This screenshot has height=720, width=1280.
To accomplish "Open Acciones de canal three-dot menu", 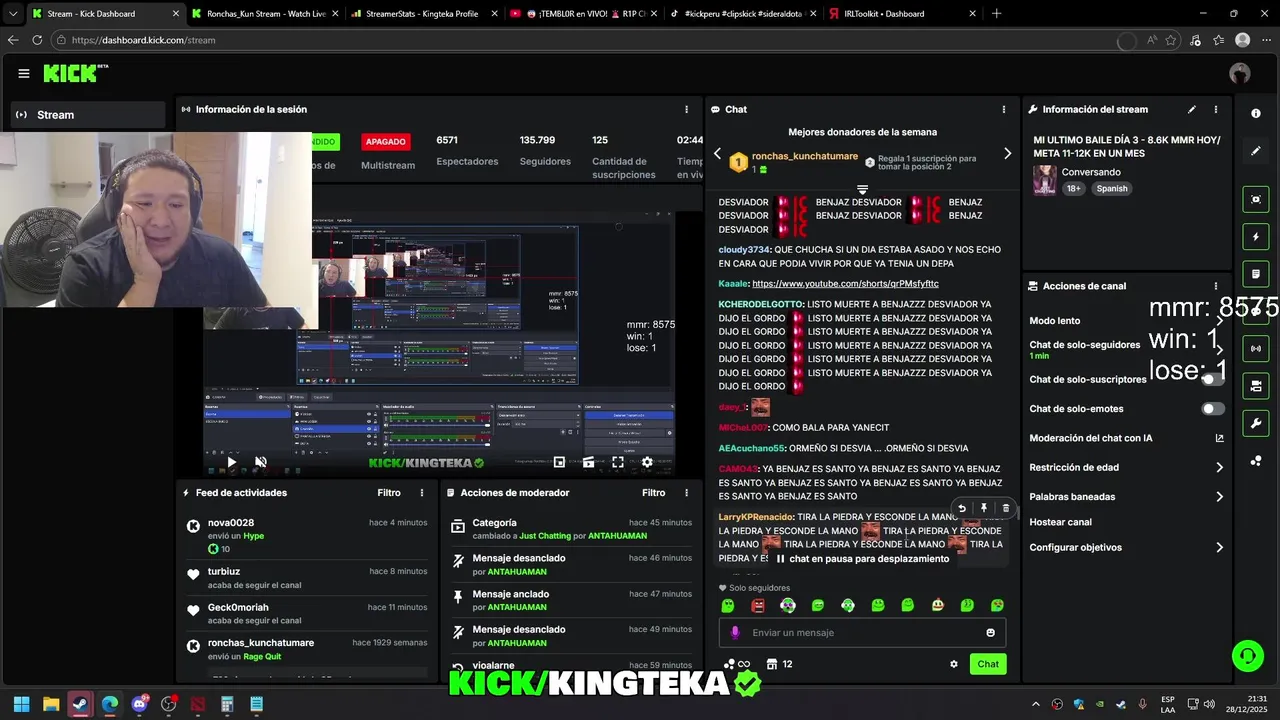I will tap(1216, 286).
